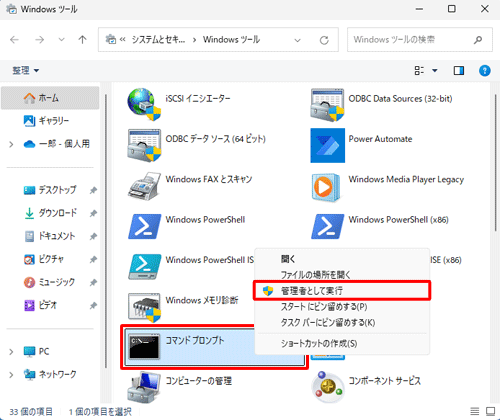The height and width of the screenshot is (420, 500).
Task: Expand the ネットワーク tree node
Action: [x=11, y=374]
